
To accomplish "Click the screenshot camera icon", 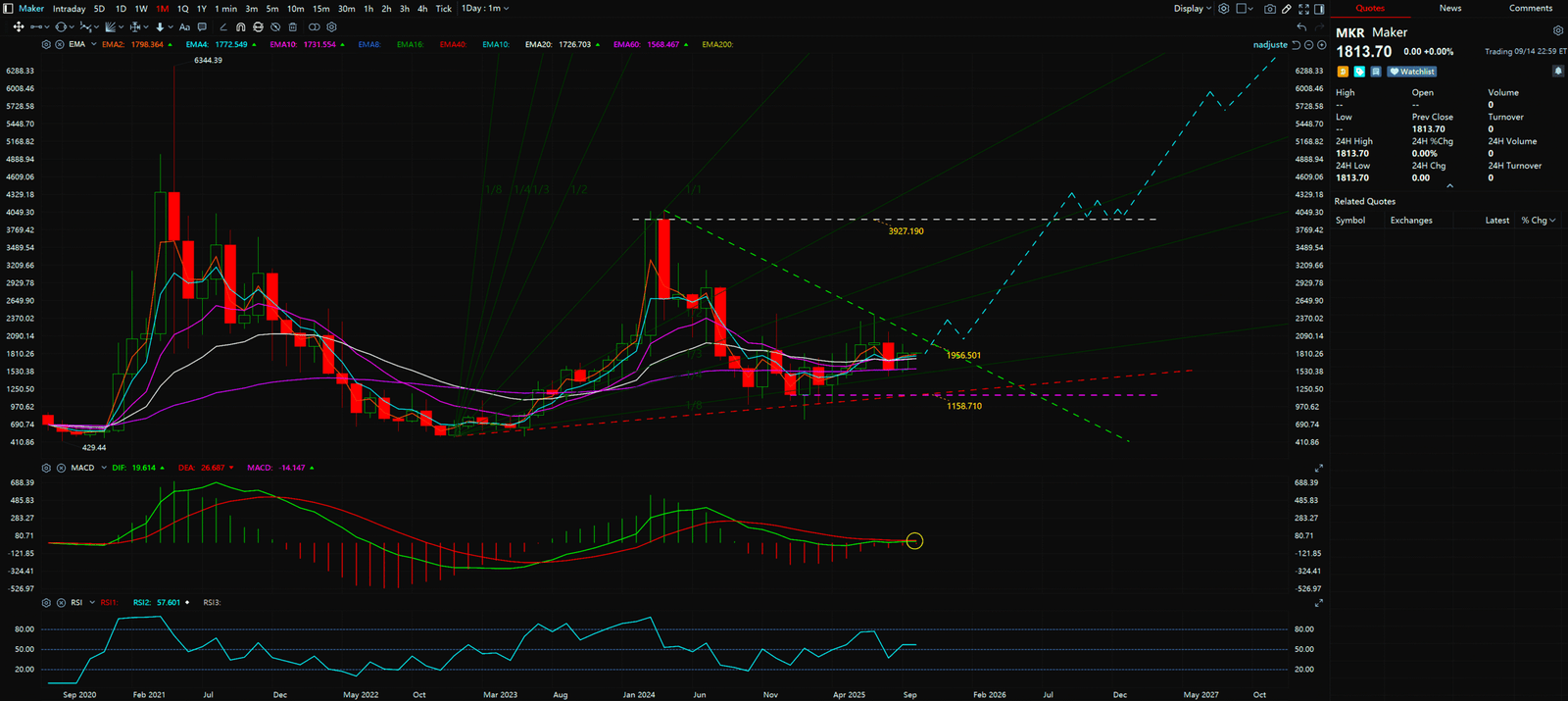I will point(1270,9).
